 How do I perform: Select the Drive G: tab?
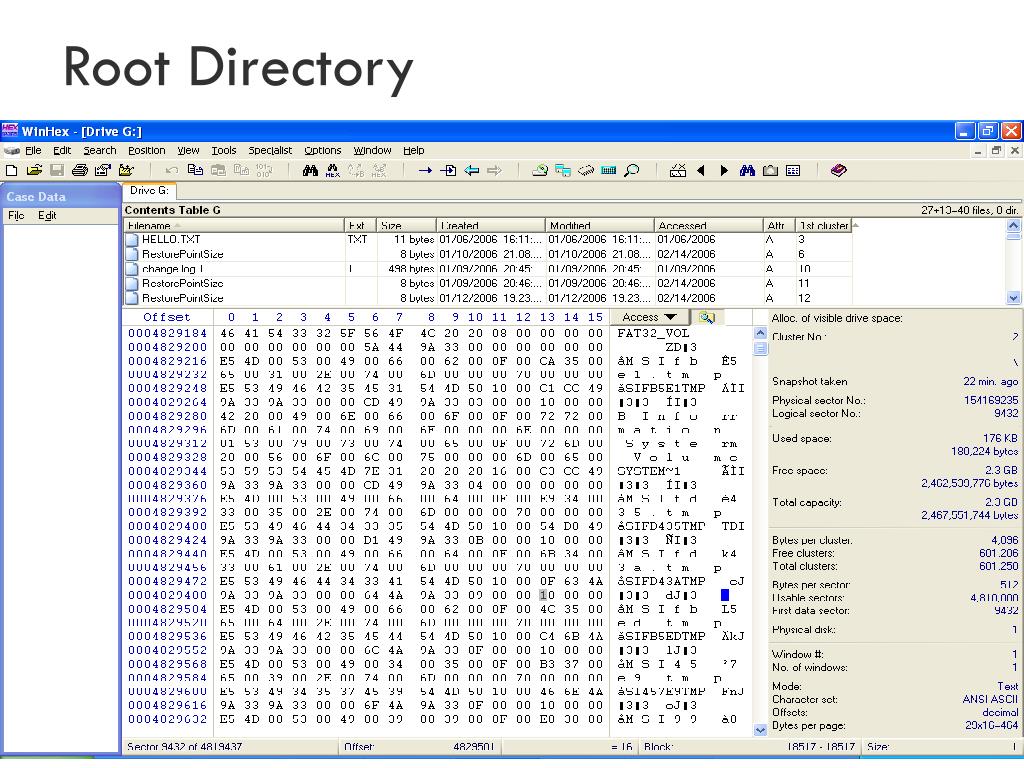[x=149, y=191]
